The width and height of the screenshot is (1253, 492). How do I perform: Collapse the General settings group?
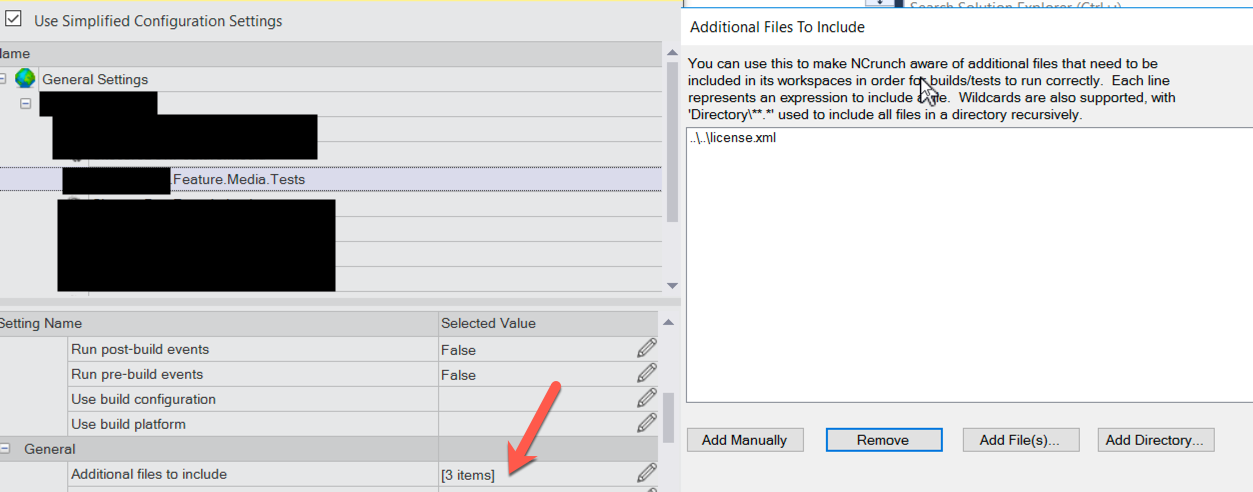(x=4, y=449)
